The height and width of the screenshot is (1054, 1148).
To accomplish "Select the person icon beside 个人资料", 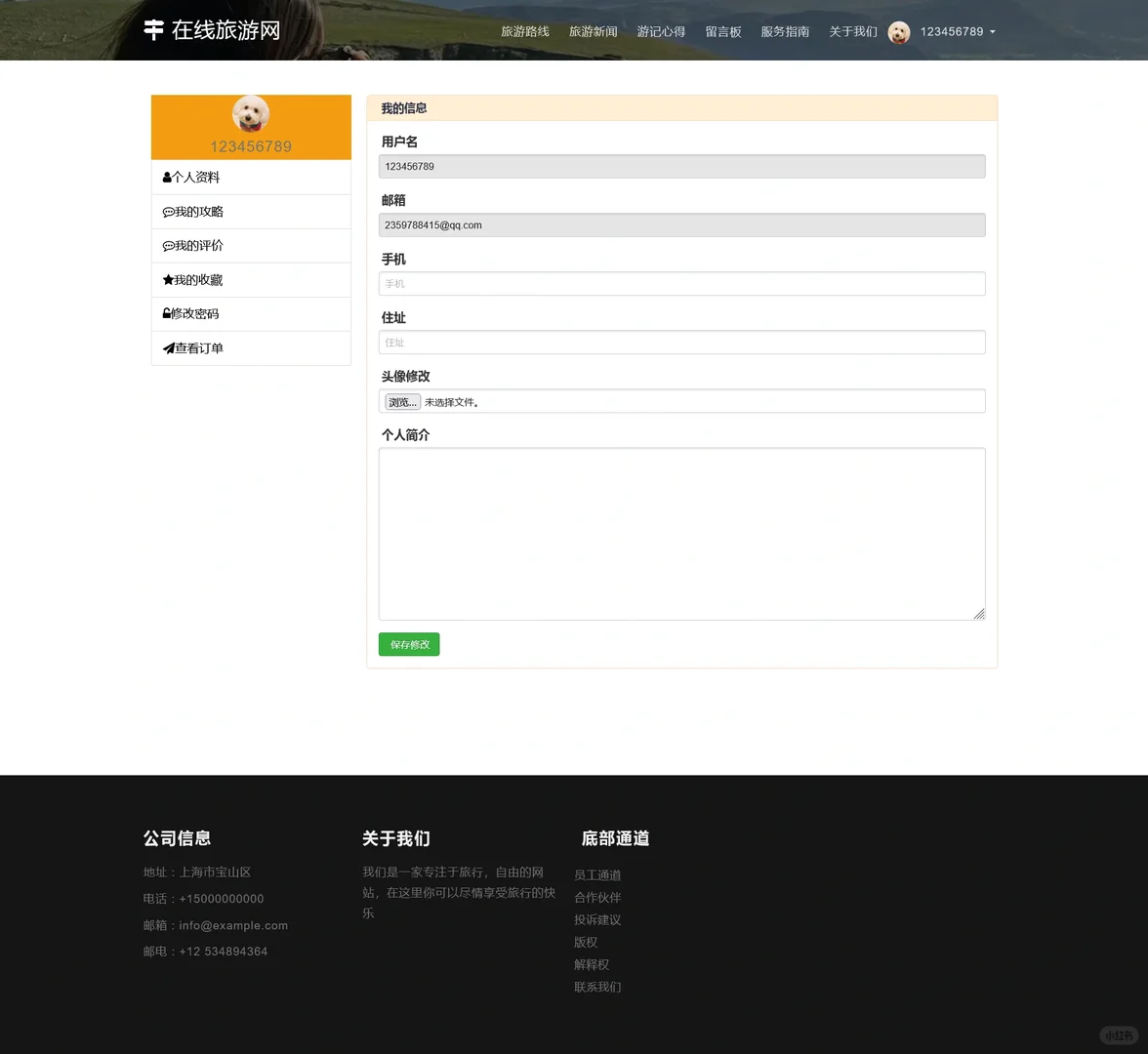I will [167, 177].
